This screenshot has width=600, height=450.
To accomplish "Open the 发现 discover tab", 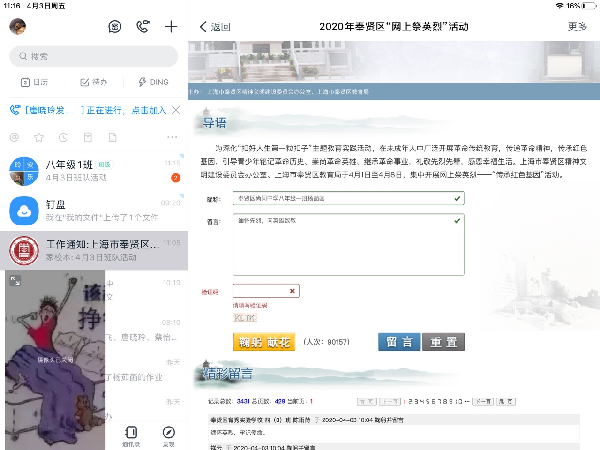I will tap(168, 436).
